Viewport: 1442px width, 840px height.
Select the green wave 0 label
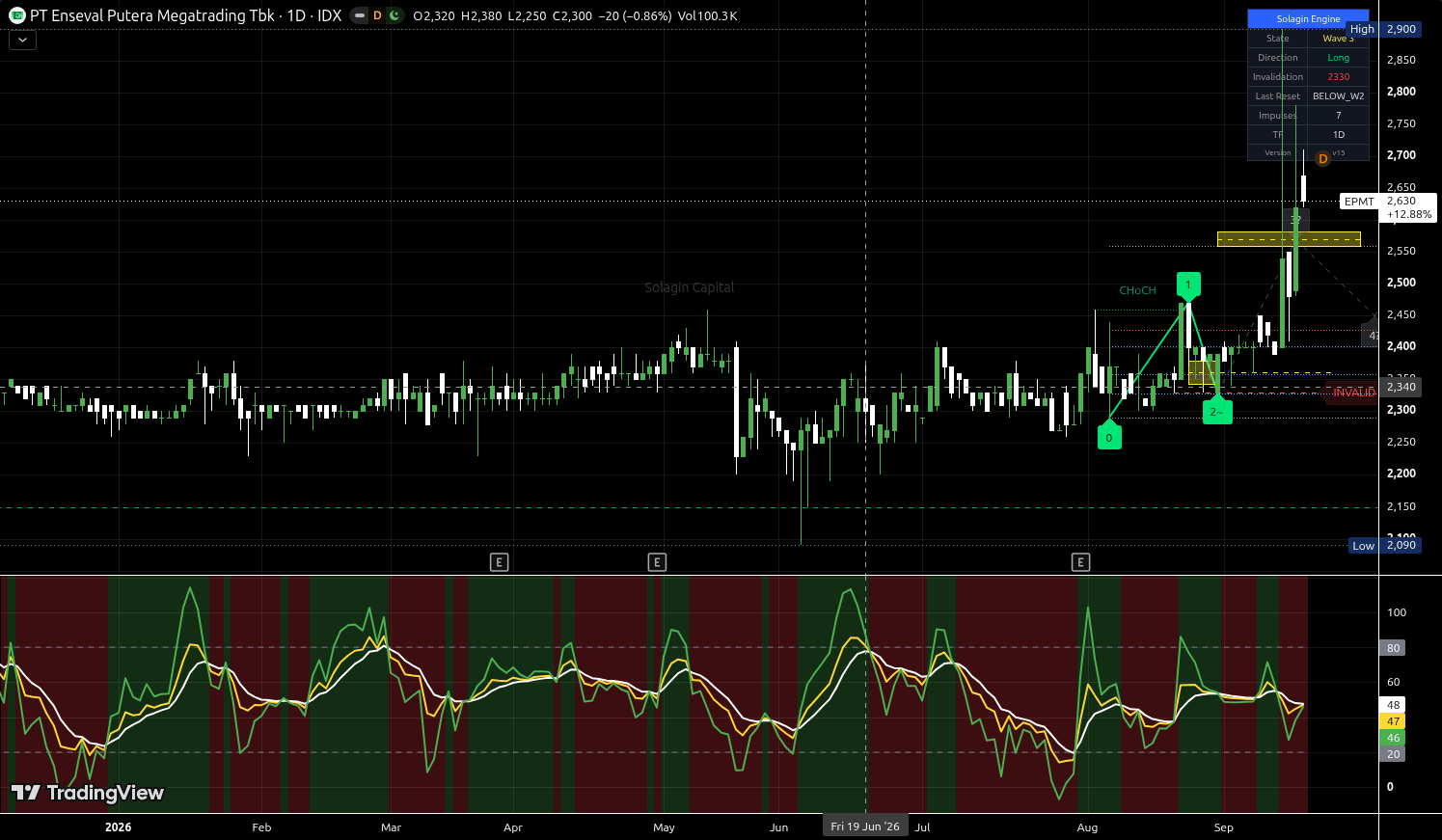click(1109, 437)
